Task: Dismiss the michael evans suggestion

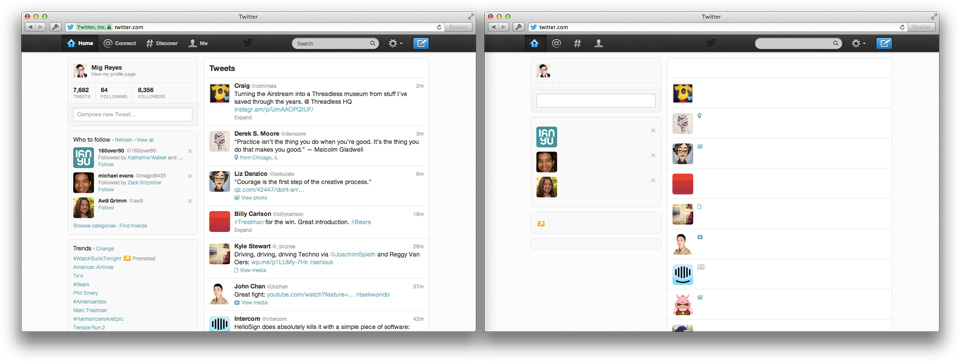Action: tap(190, 176)
